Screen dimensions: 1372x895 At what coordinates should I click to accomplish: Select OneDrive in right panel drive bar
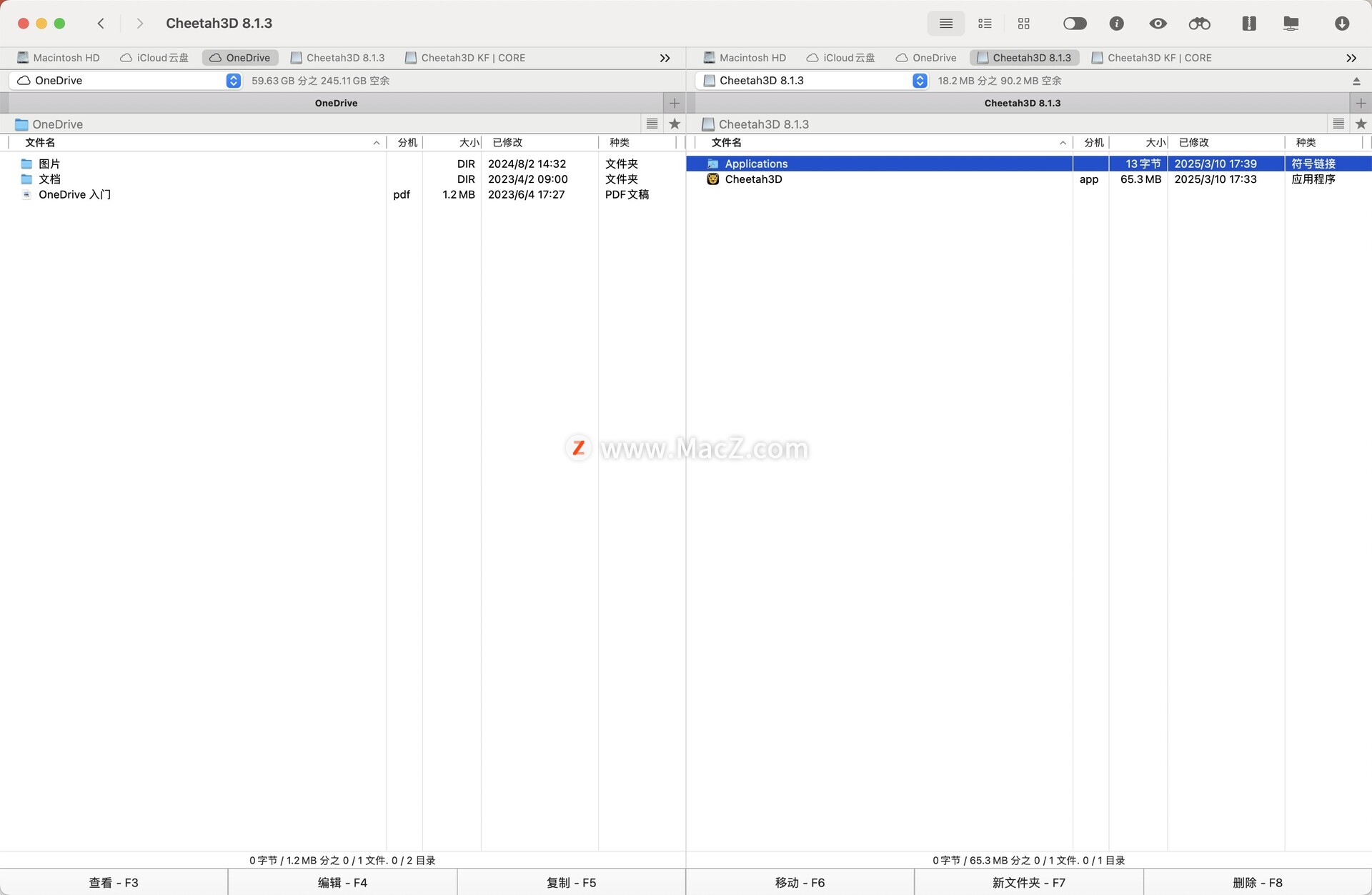coord(926,58)
